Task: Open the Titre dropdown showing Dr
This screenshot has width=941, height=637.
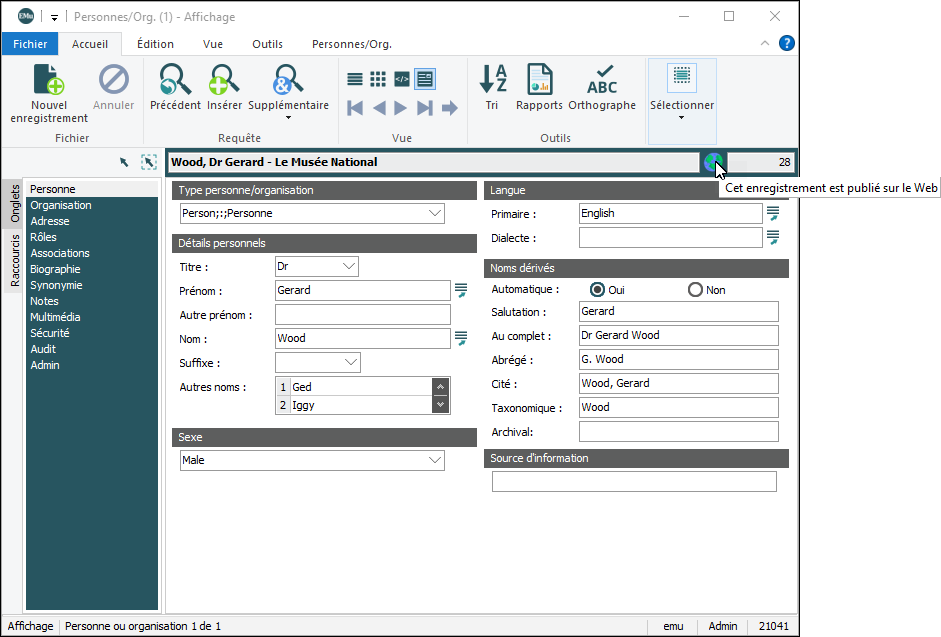Action: [x=348, y=266]
